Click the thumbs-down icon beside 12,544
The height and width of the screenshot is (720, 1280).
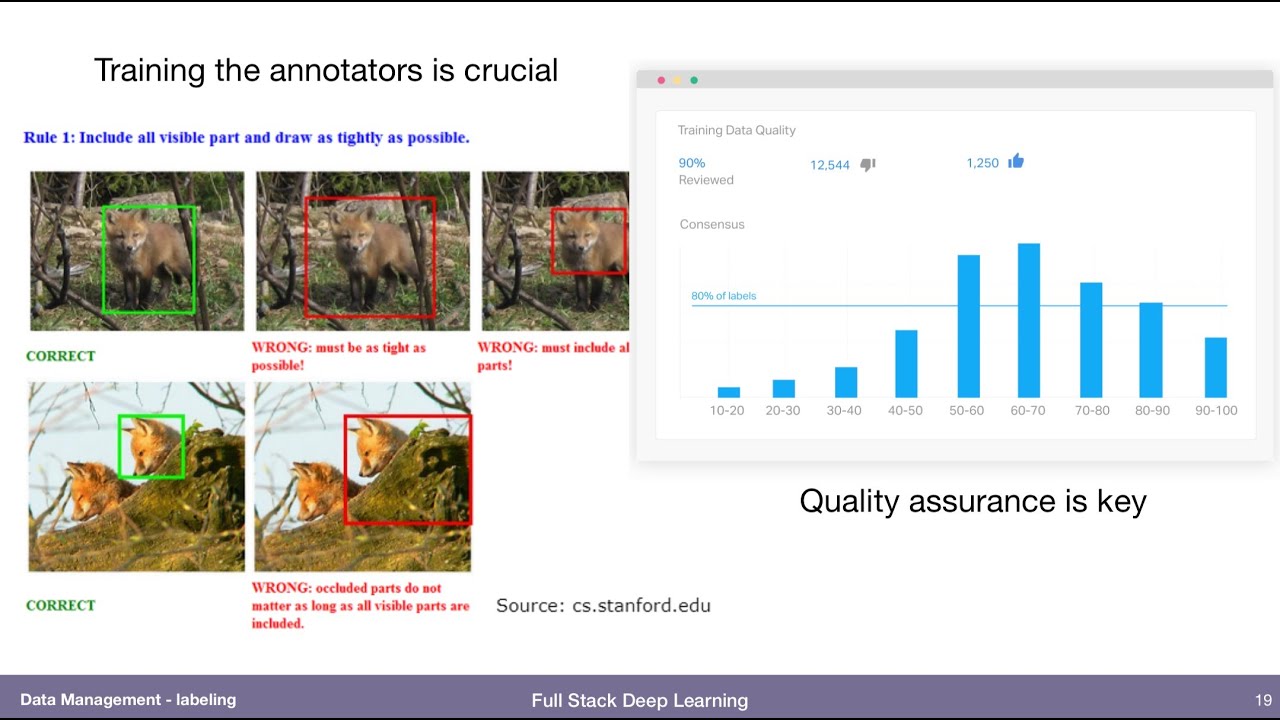[868, 165]
